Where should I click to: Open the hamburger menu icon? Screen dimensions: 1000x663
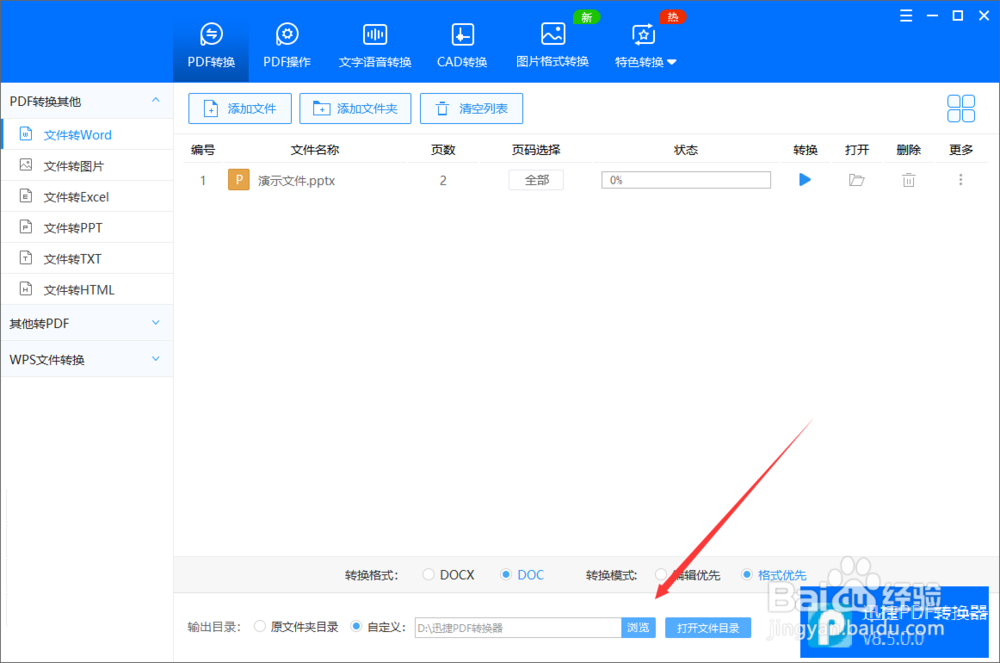click(x=906, y=16)
